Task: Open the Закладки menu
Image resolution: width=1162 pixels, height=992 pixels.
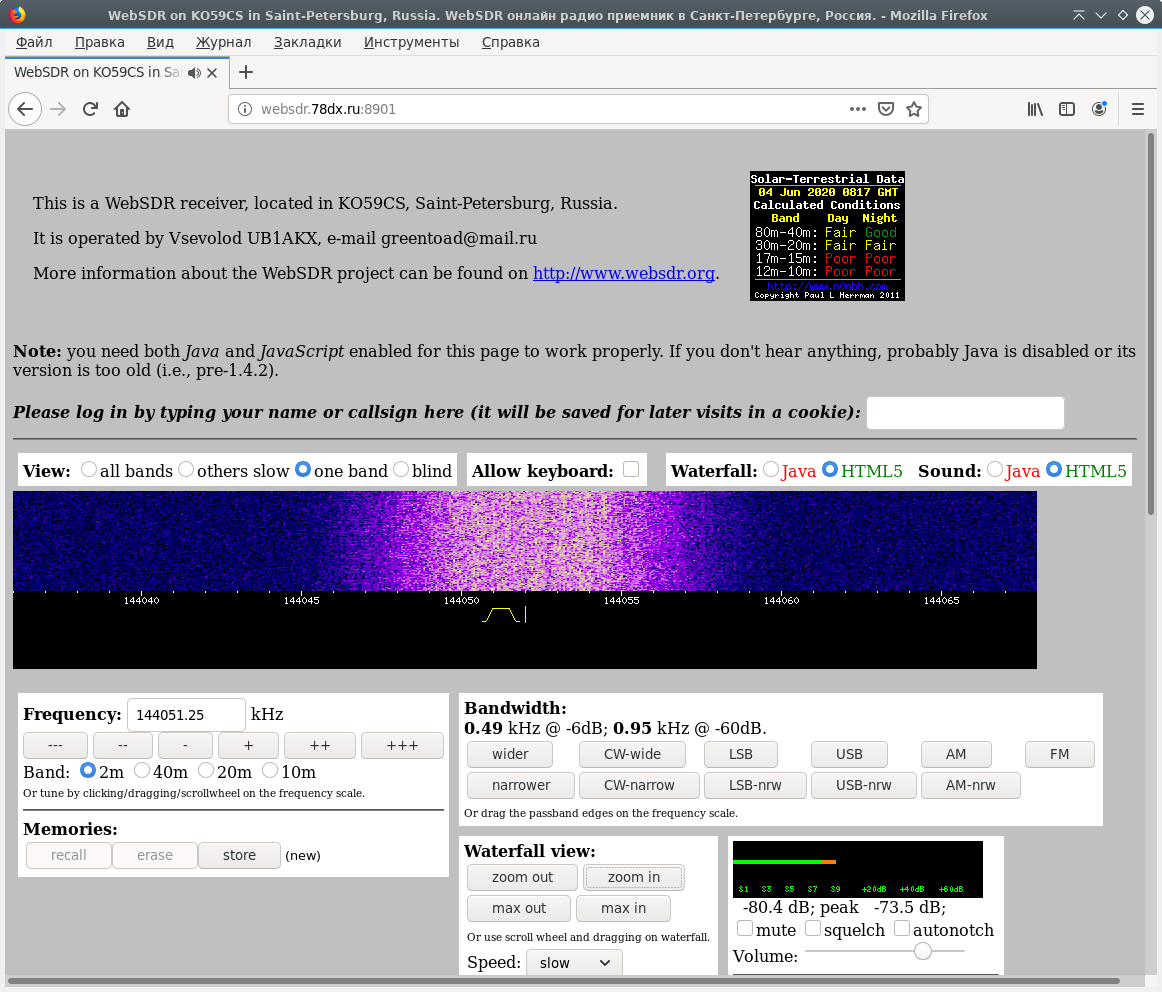Action: pyautogui.click(x=307, y=42)
